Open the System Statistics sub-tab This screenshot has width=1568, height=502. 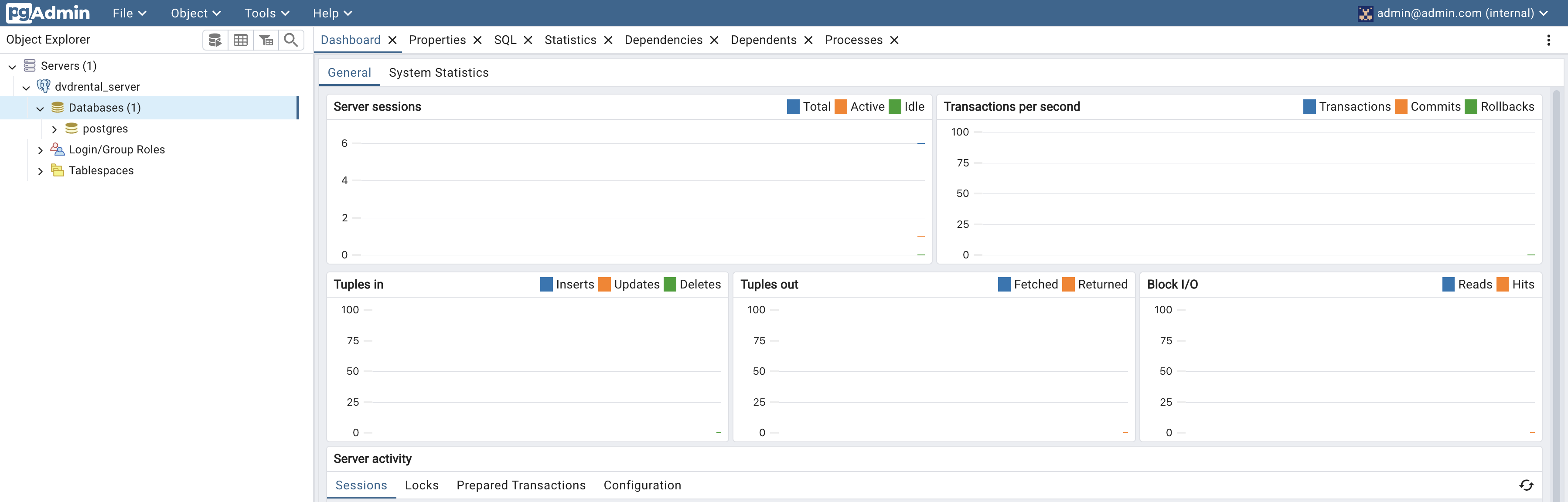click(439, 72)
